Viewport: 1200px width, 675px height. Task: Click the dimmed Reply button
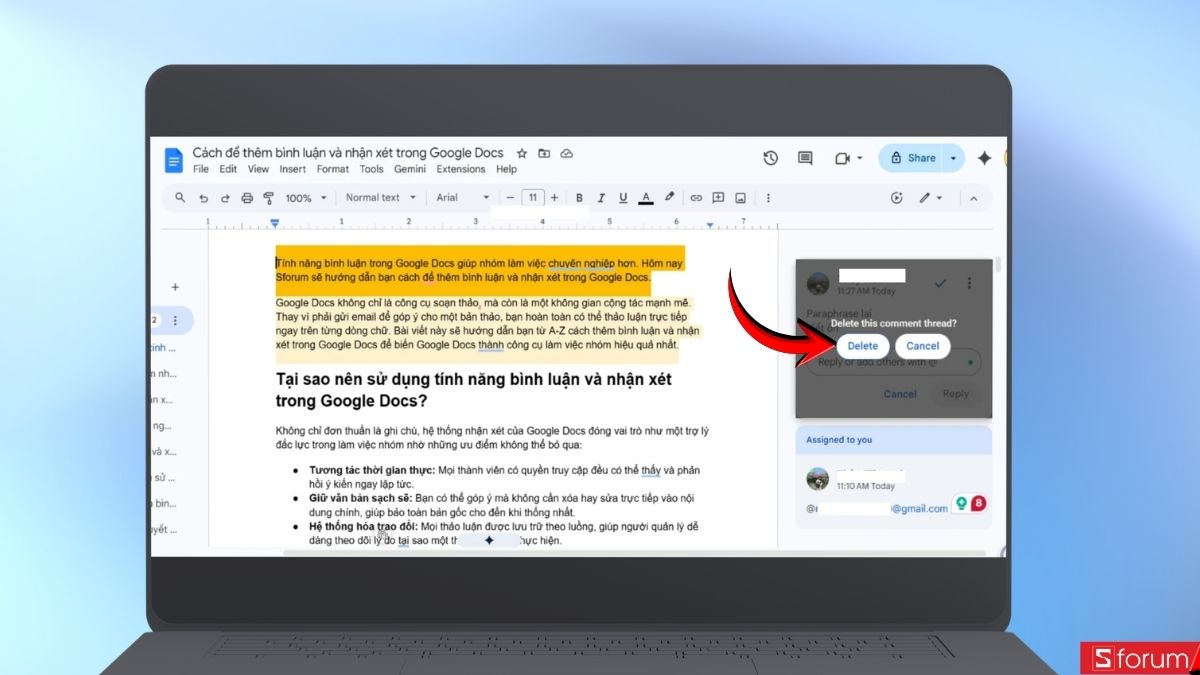pyautogui.click(x=956, y=394)
